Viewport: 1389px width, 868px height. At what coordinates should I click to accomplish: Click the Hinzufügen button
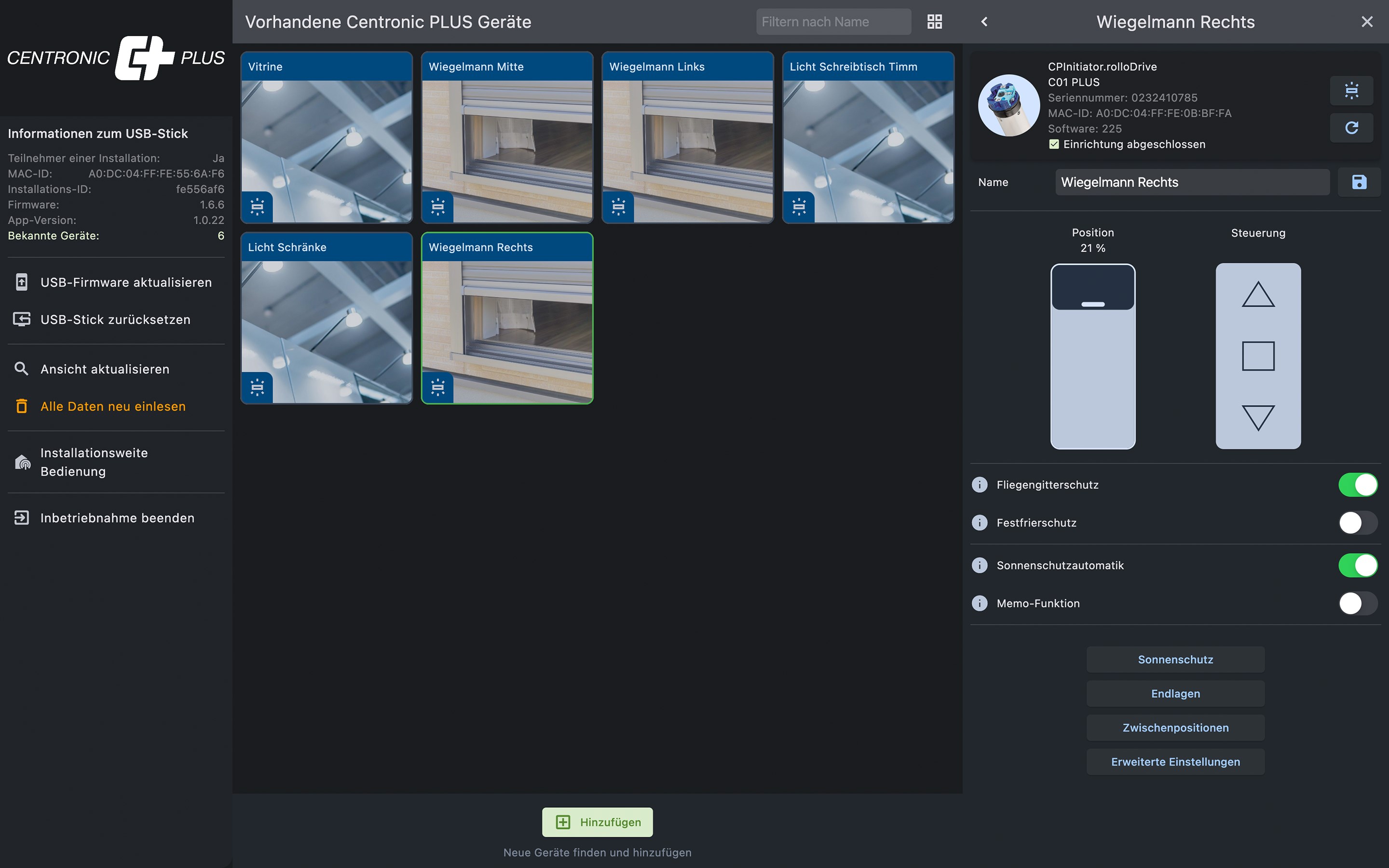click(x=597, y=822)
